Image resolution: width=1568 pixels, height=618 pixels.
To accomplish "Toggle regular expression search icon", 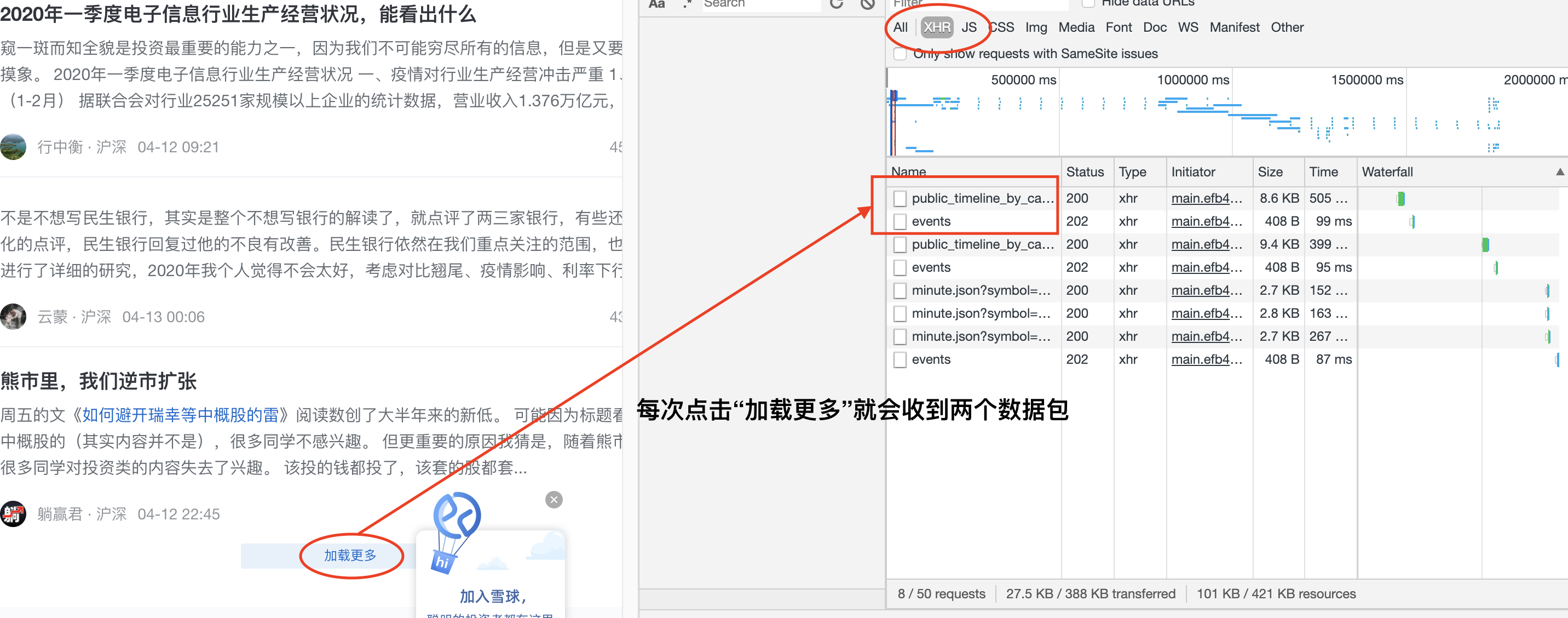I will 687,4.
